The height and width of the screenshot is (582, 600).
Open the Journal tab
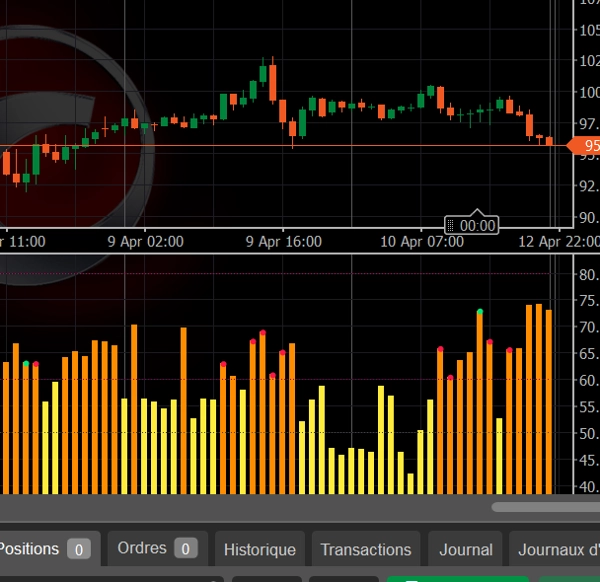click(x=465, y=549)
